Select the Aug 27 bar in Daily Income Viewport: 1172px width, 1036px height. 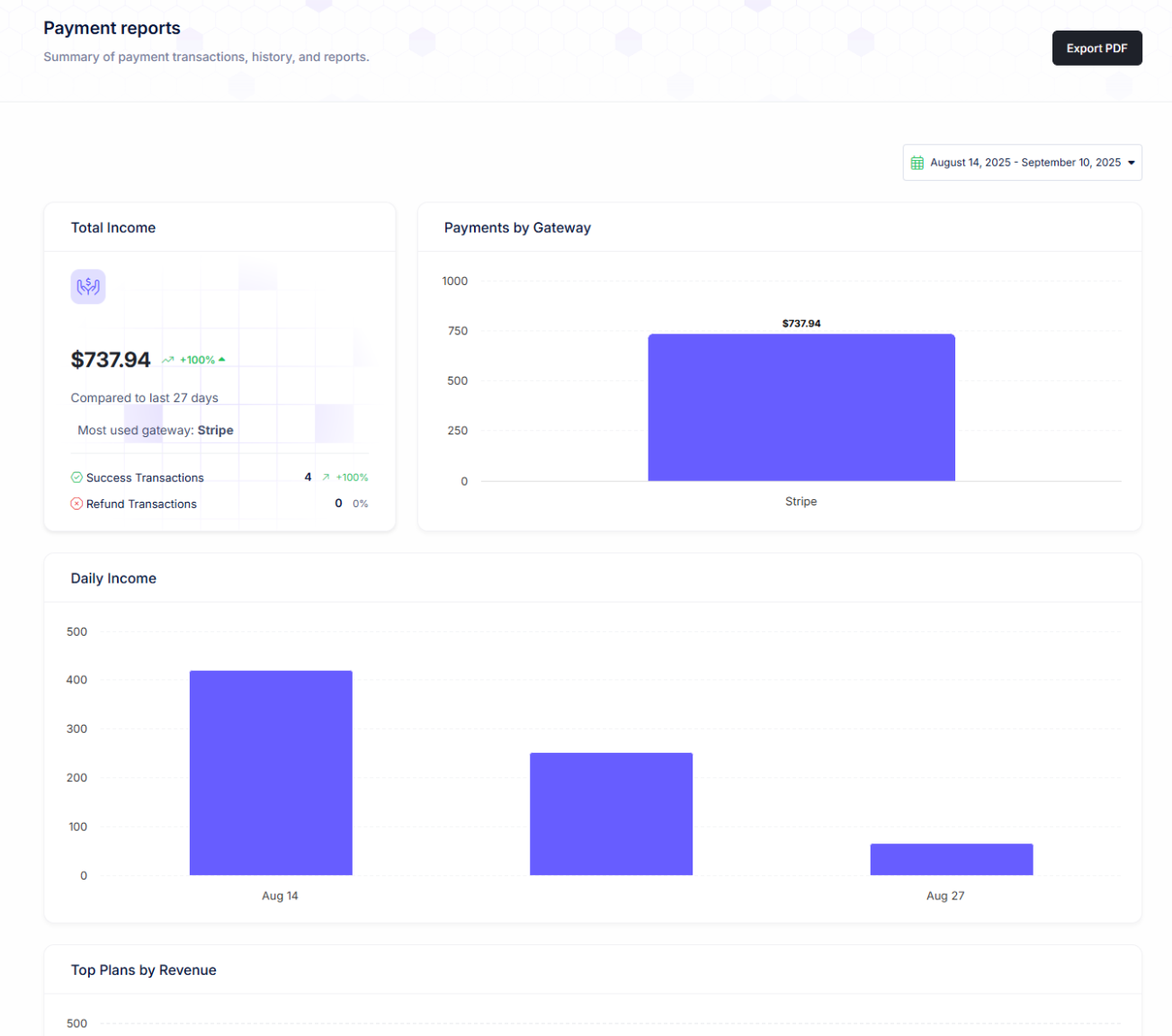click(x=951, y=859)
